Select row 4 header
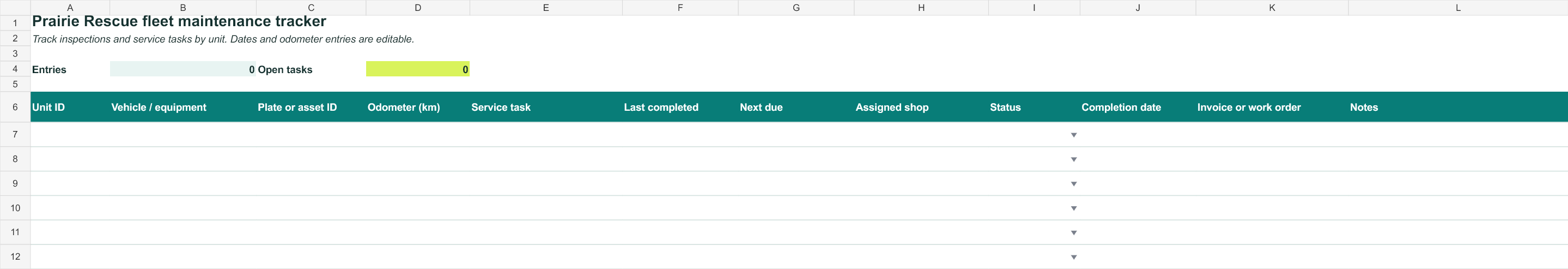The width and height of the screenshot is (1568, 269). tap(15, 69)
